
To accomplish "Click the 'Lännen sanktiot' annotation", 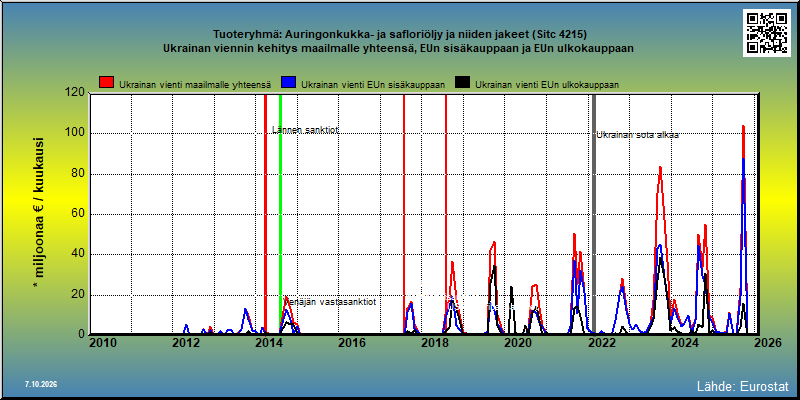I will point(306,130).
